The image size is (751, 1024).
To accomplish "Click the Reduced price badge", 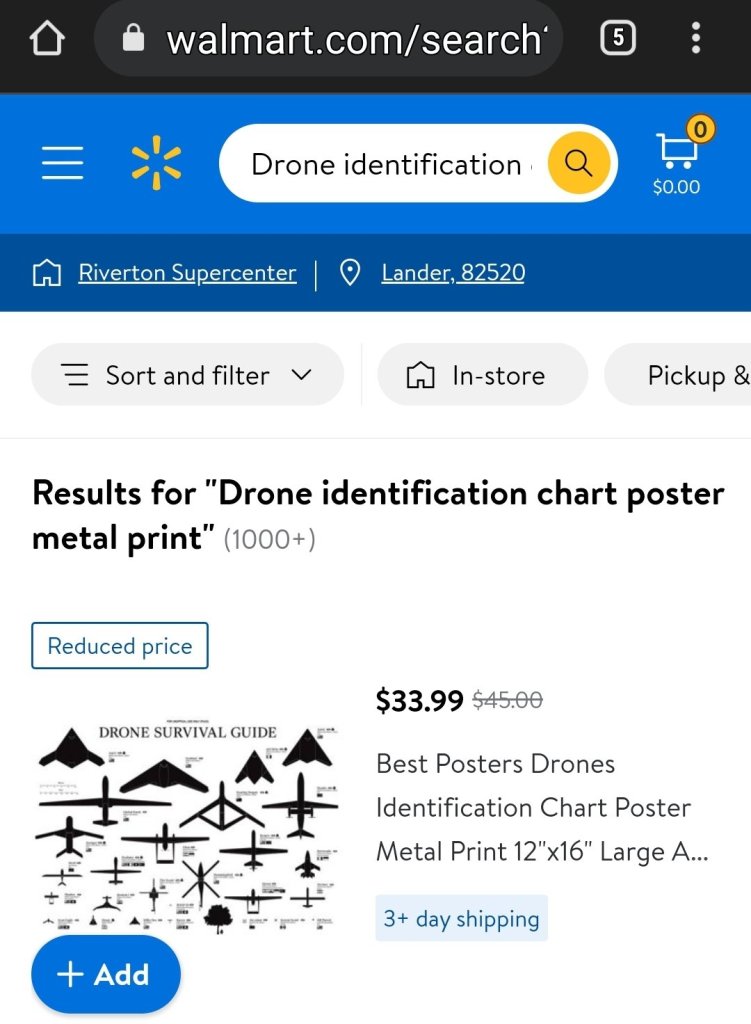I will (120, 646).
